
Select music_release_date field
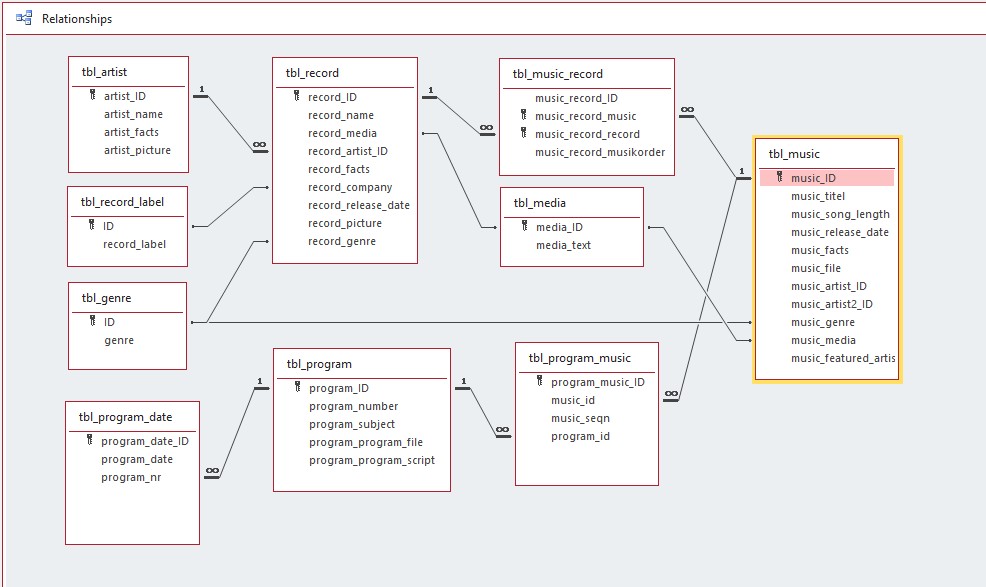pyautogui.click(x=839, y=232)
